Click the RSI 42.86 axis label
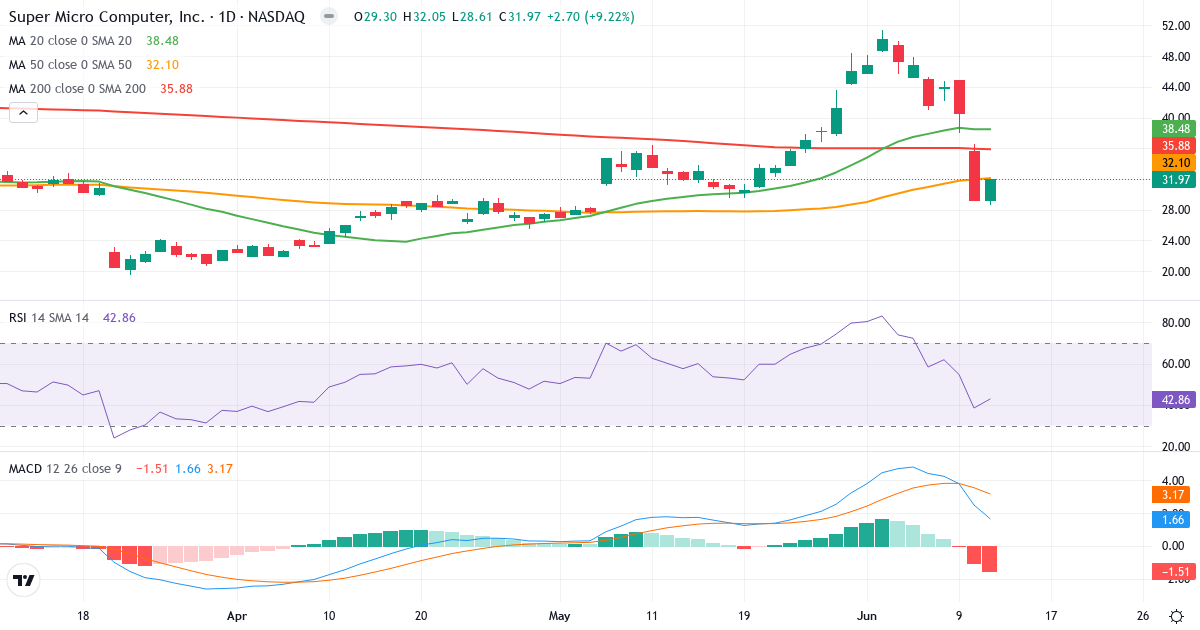Viewport: 1200px width, 630px height. 1174,400
